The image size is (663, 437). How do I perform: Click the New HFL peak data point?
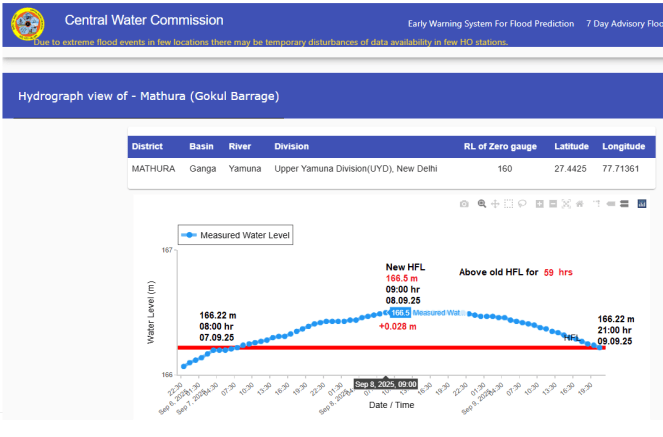(x=397, y=312)
